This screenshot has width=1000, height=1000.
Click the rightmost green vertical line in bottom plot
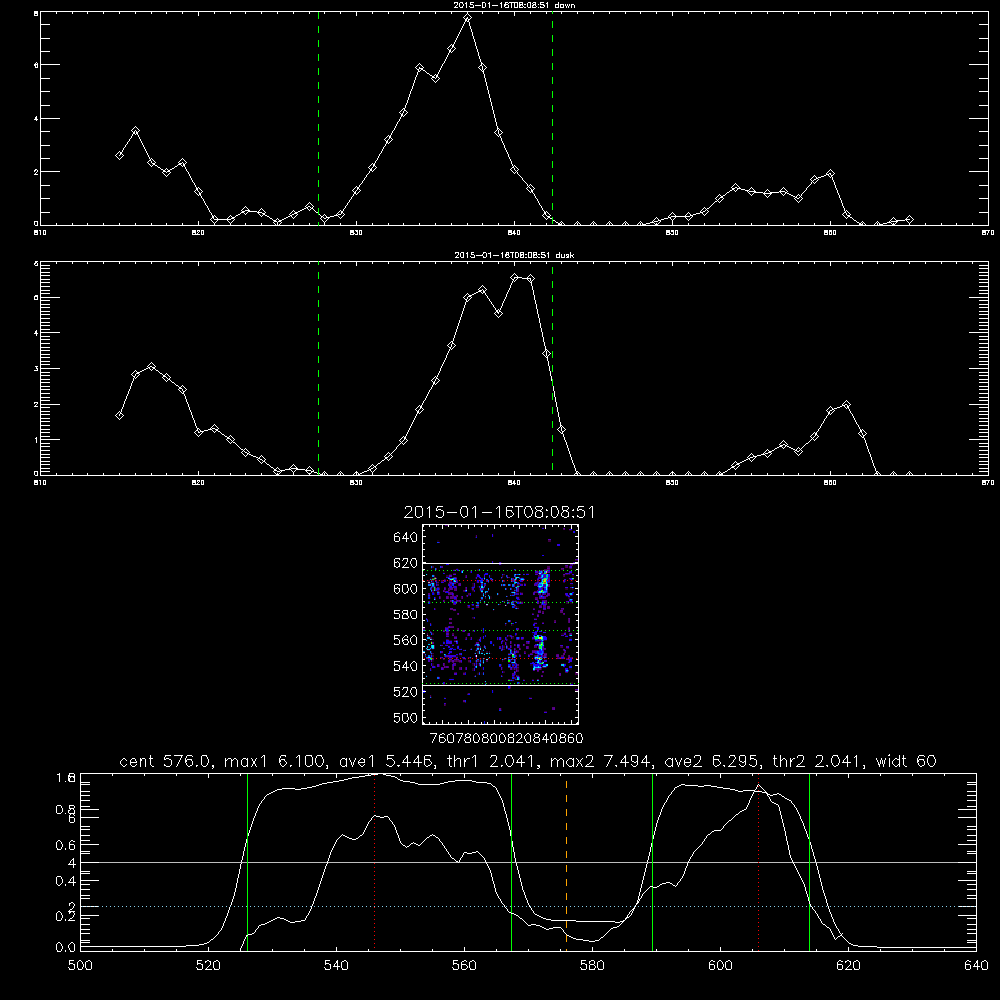809,862
